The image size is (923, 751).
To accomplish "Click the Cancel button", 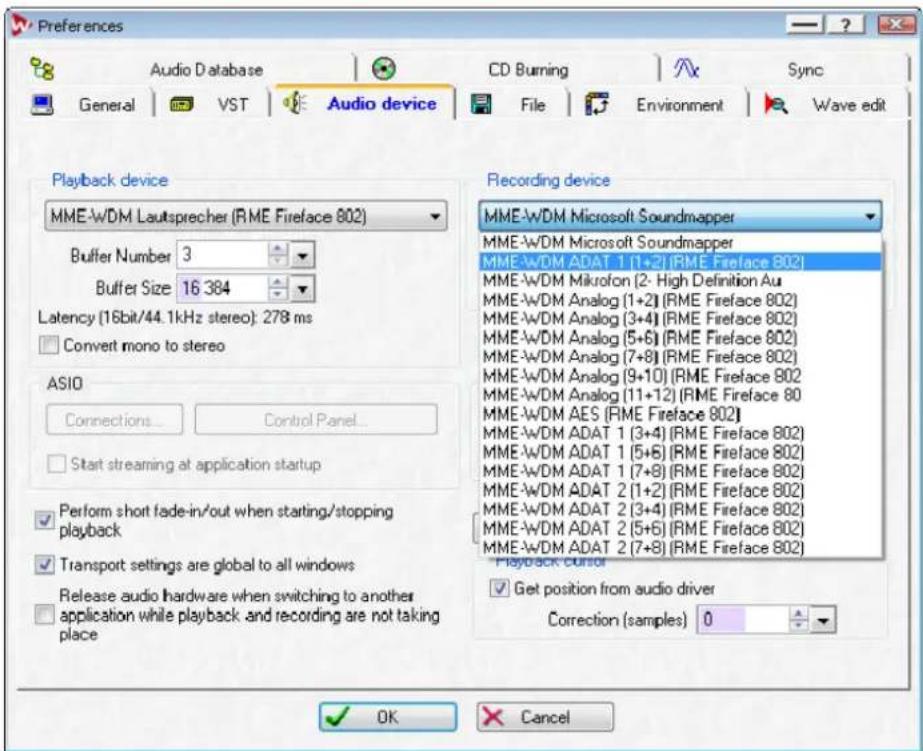I will pos(545,717).
